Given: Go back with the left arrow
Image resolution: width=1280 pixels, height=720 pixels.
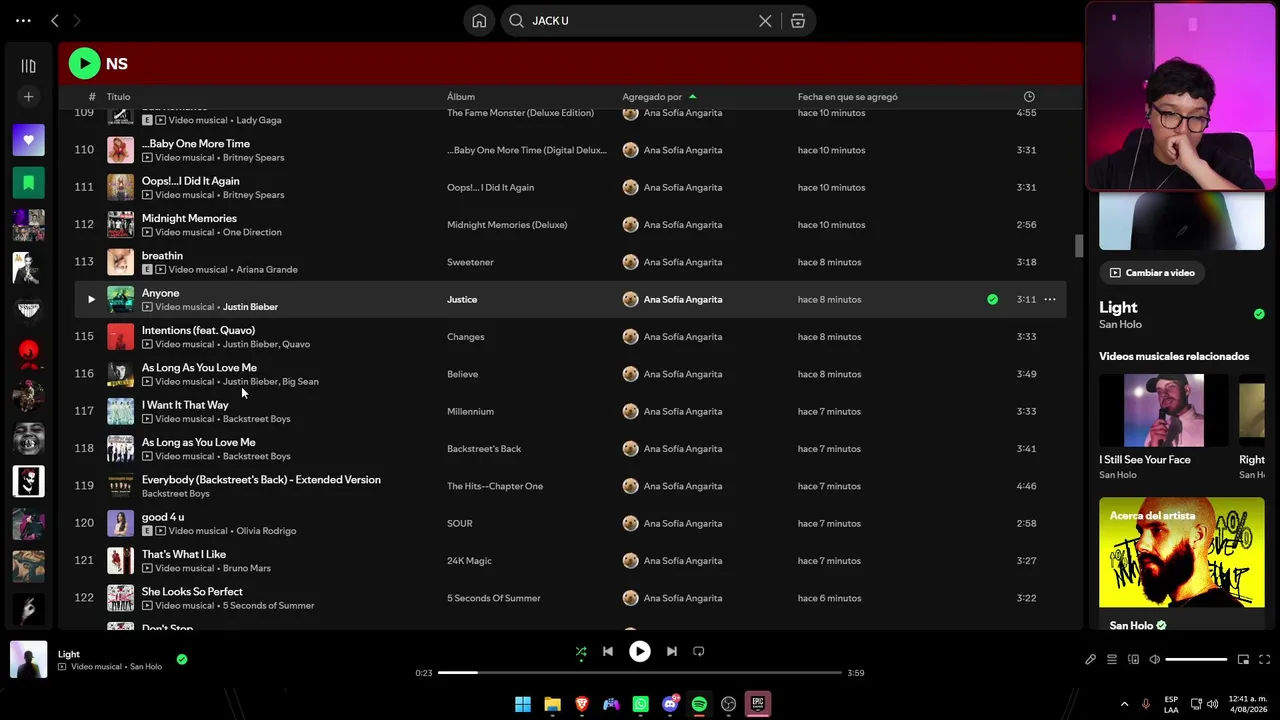Looking at the screenshot, I should [x=55, y=20].
